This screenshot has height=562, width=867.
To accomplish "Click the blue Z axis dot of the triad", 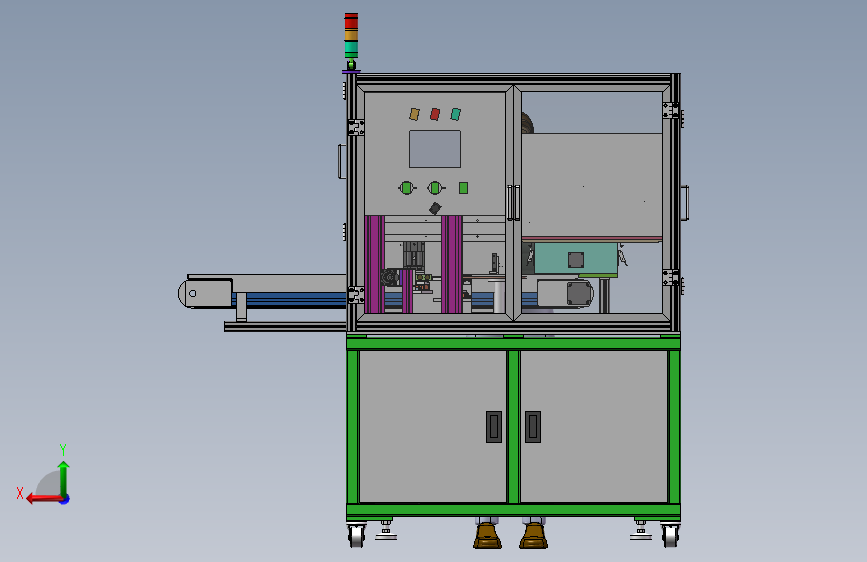I will click(x=65, y=499).
